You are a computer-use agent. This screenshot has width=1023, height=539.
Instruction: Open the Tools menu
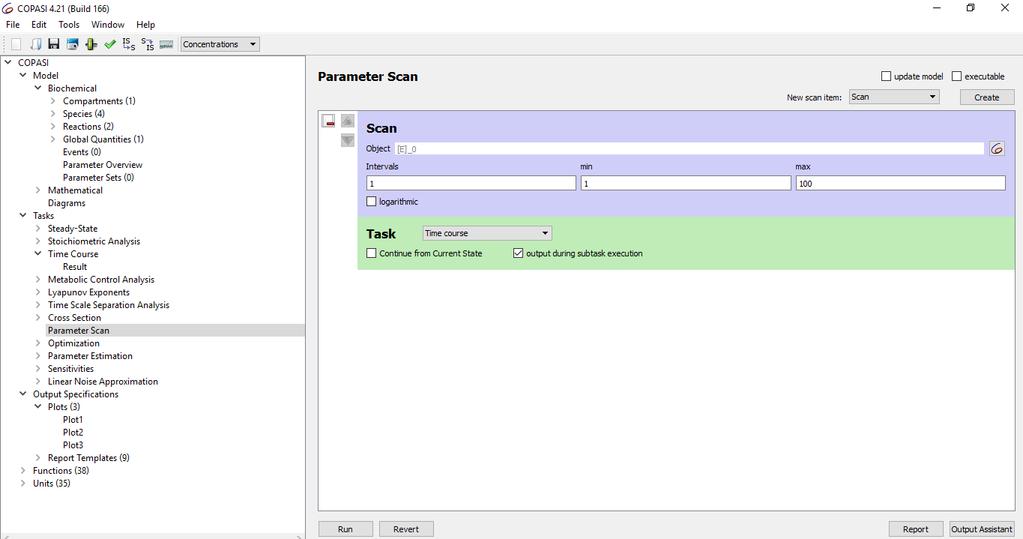(x=69, y=25)
